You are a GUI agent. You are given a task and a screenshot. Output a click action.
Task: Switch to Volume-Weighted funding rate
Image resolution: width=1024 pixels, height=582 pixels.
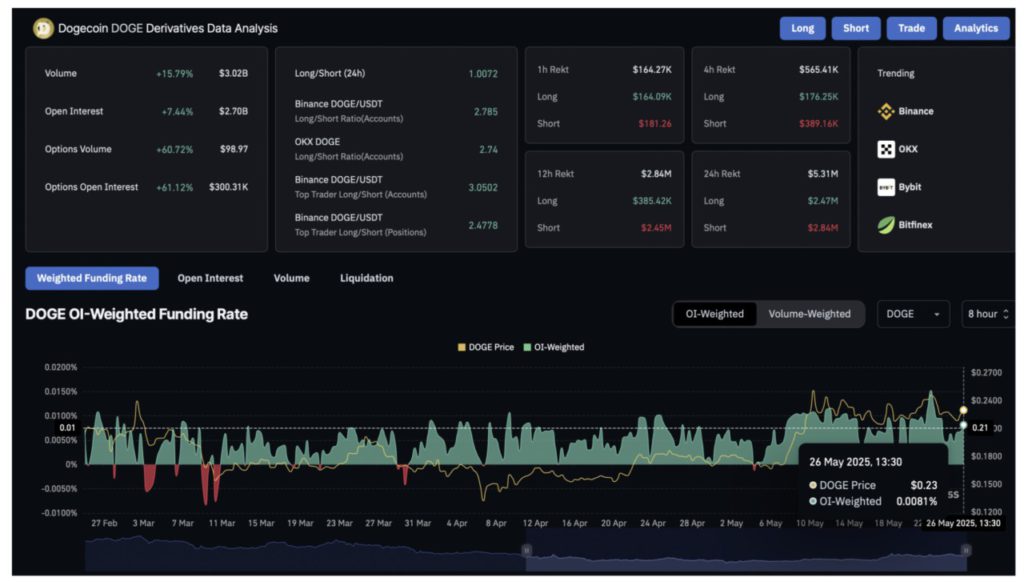809,314
